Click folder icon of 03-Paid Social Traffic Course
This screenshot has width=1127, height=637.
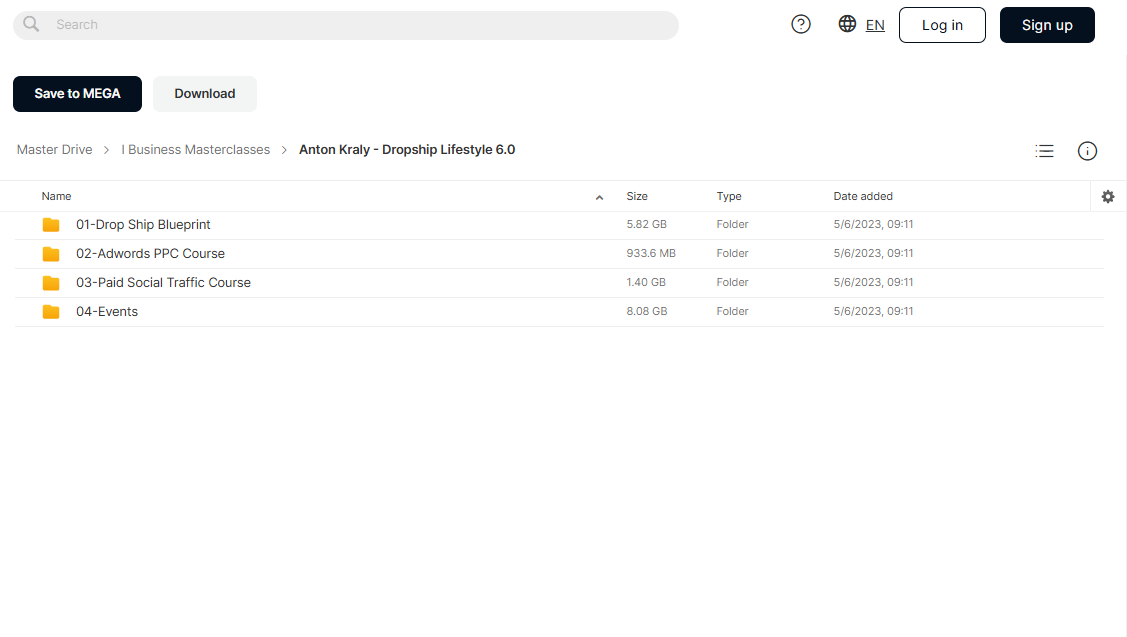pos(51,283)
